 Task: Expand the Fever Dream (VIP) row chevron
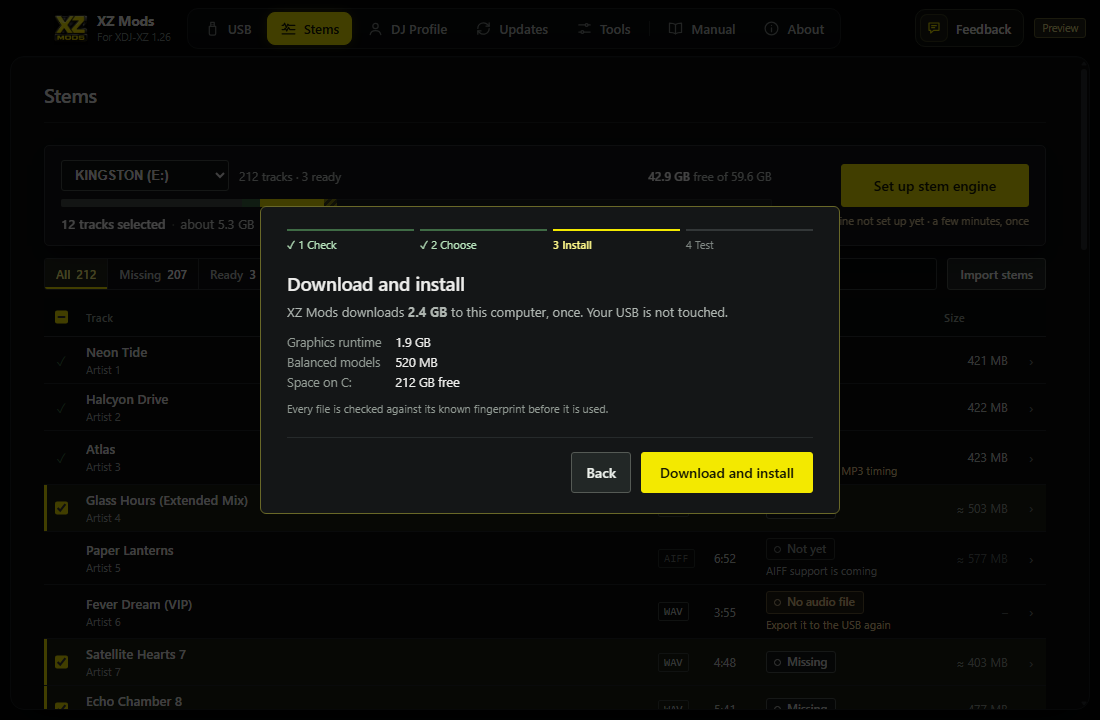coord(1031,613)
